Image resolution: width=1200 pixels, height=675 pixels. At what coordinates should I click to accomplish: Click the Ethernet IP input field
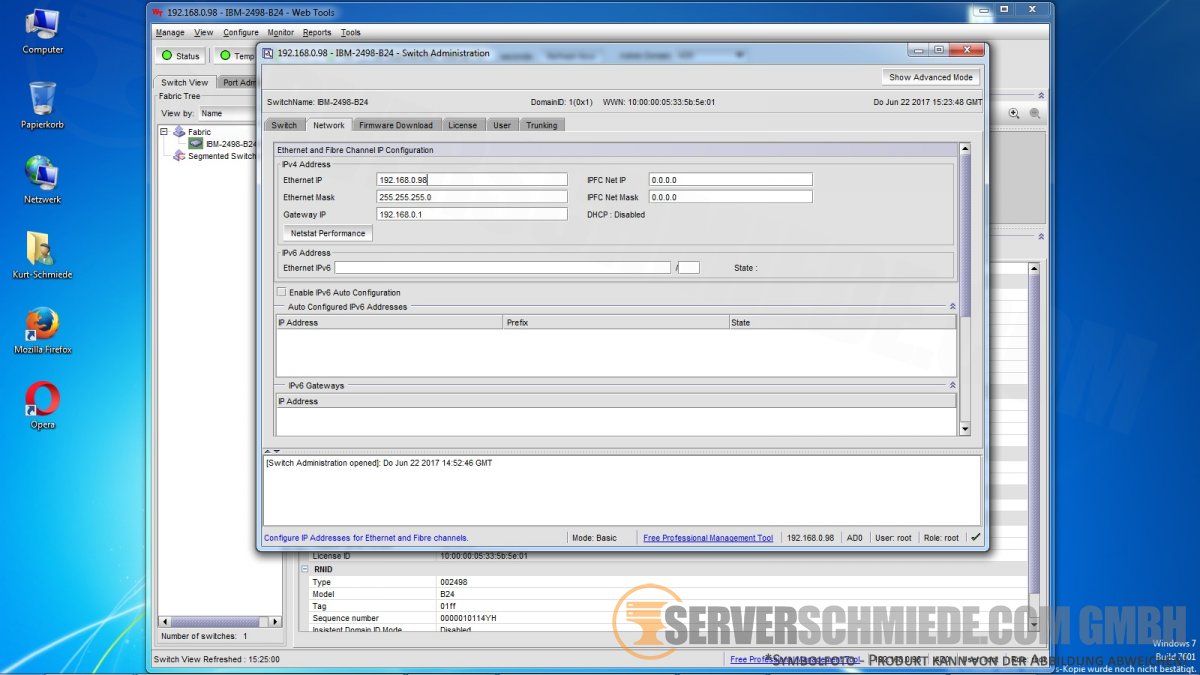(471, 180)
